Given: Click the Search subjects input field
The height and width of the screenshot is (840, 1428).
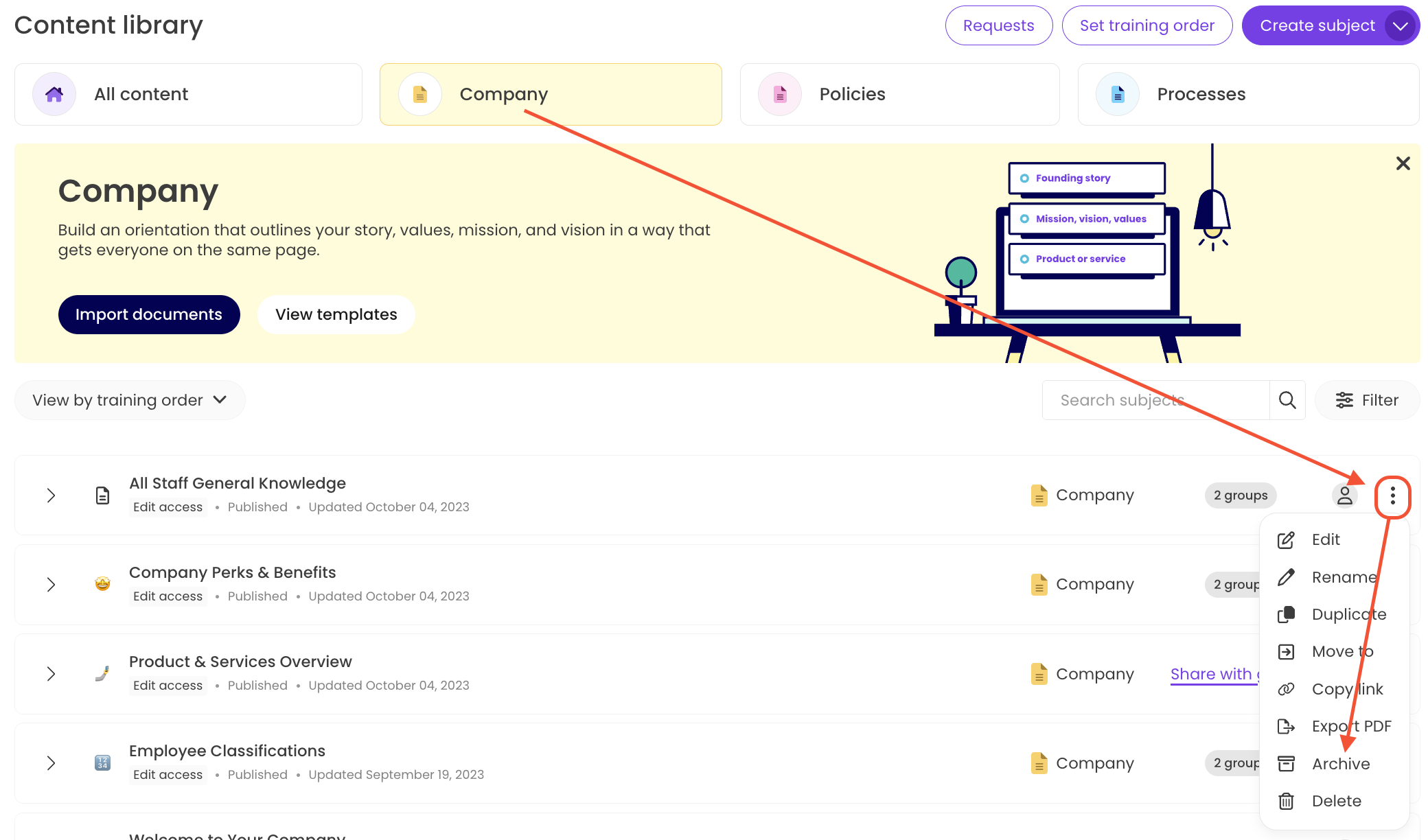Looking at the screenshot, I should 1155,400.
